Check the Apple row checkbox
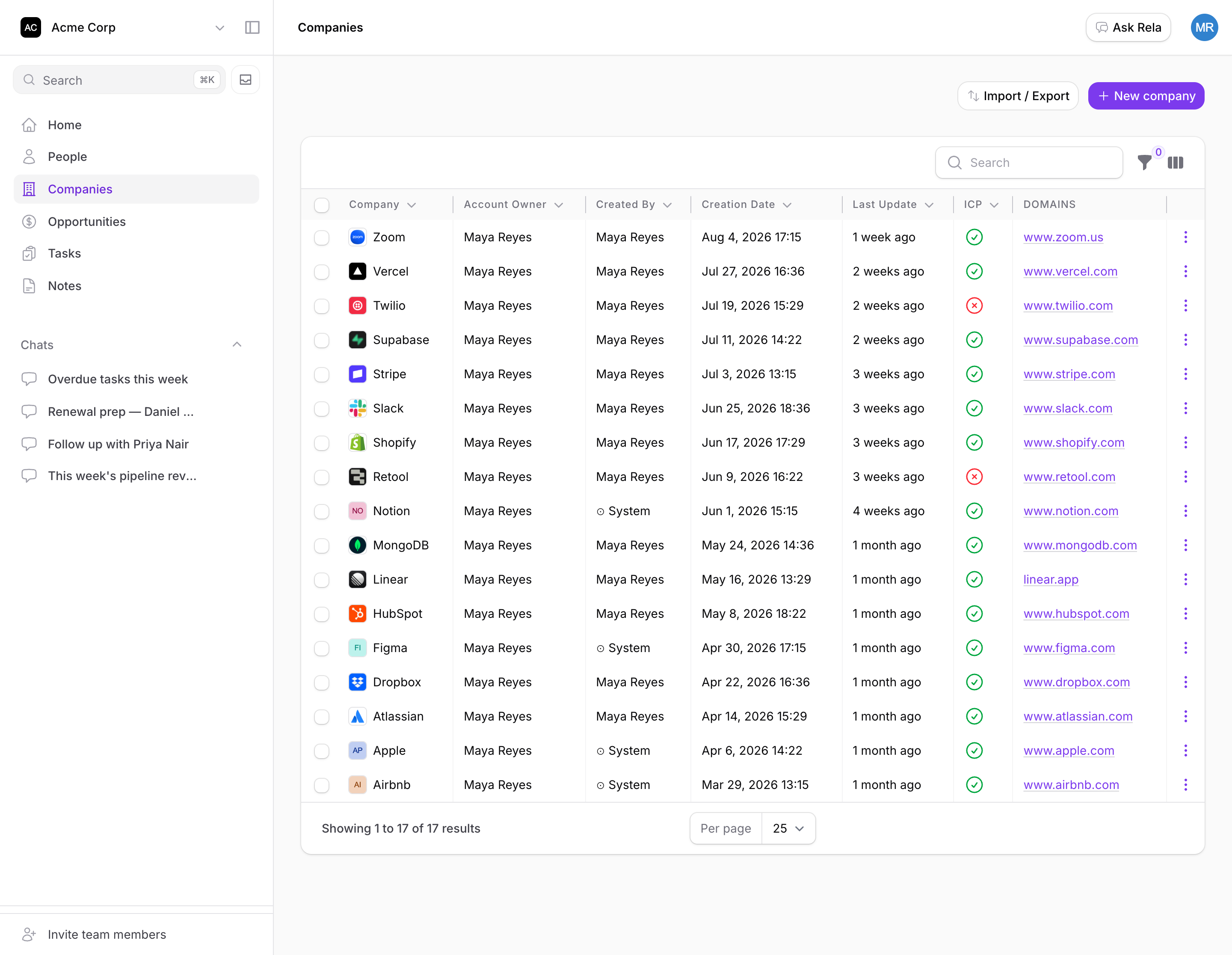 click(x=322, y=751)
